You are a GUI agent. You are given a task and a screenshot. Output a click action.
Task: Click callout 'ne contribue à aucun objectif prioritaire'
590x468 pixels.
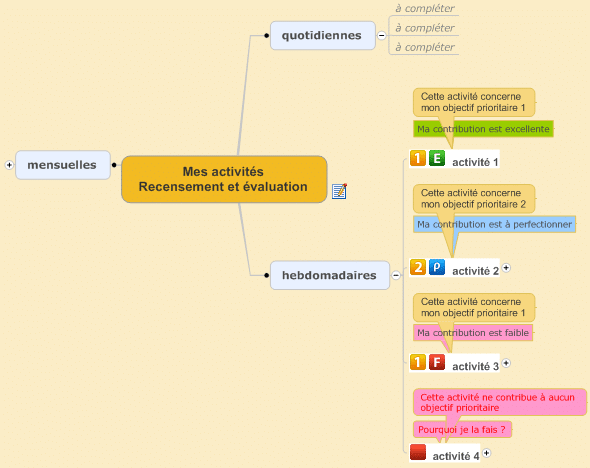tap(500, 402)
